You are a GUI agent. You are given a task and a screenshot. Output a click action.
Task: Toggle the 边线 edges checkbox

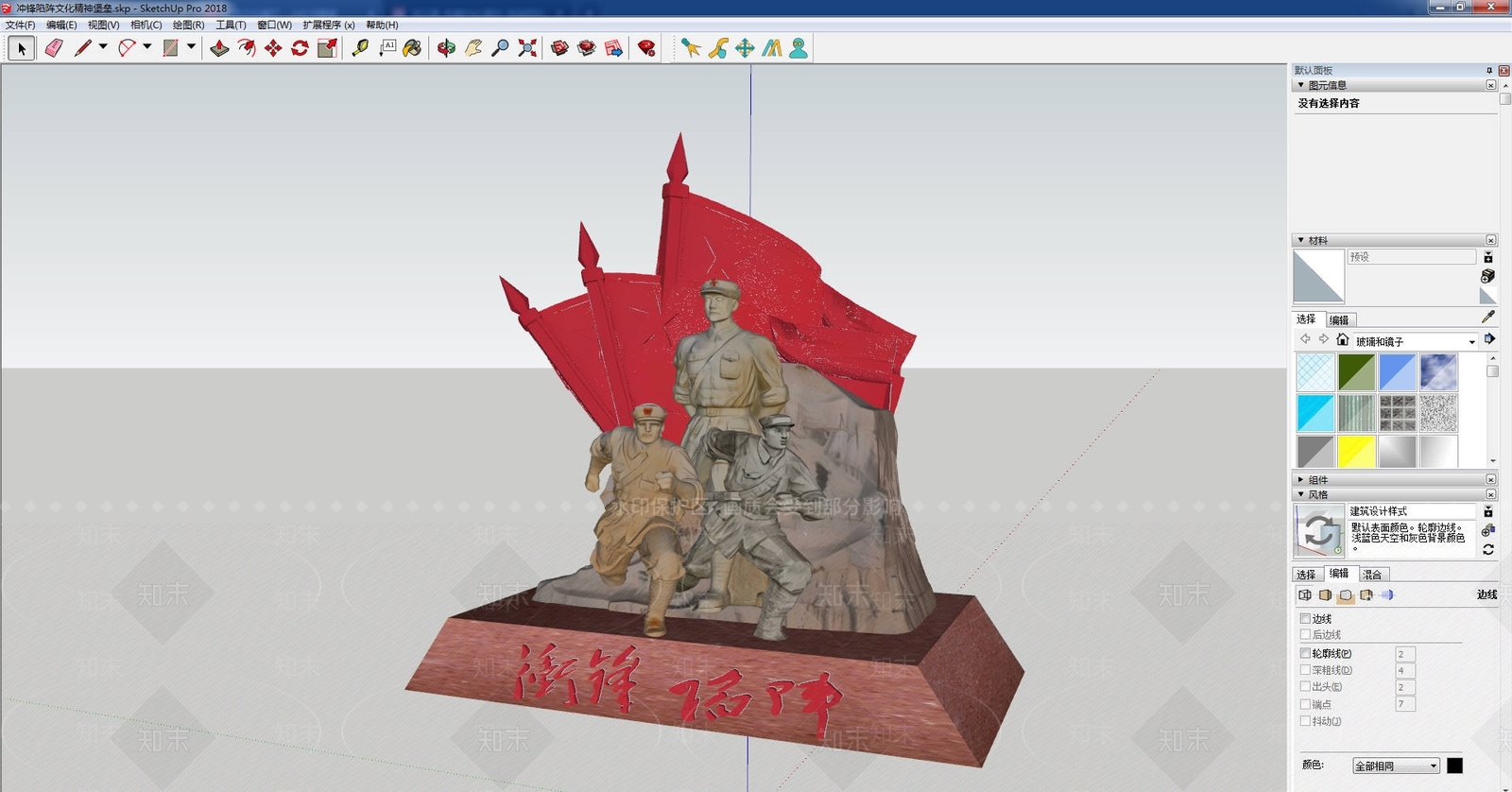[x=1305, y=619]
